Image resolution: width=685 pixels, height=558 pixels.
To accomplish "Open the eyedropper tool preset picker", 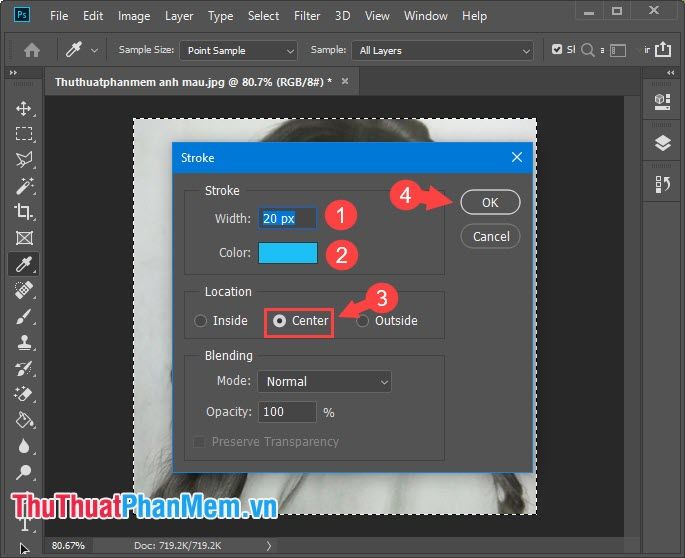I will pos(94,51).
